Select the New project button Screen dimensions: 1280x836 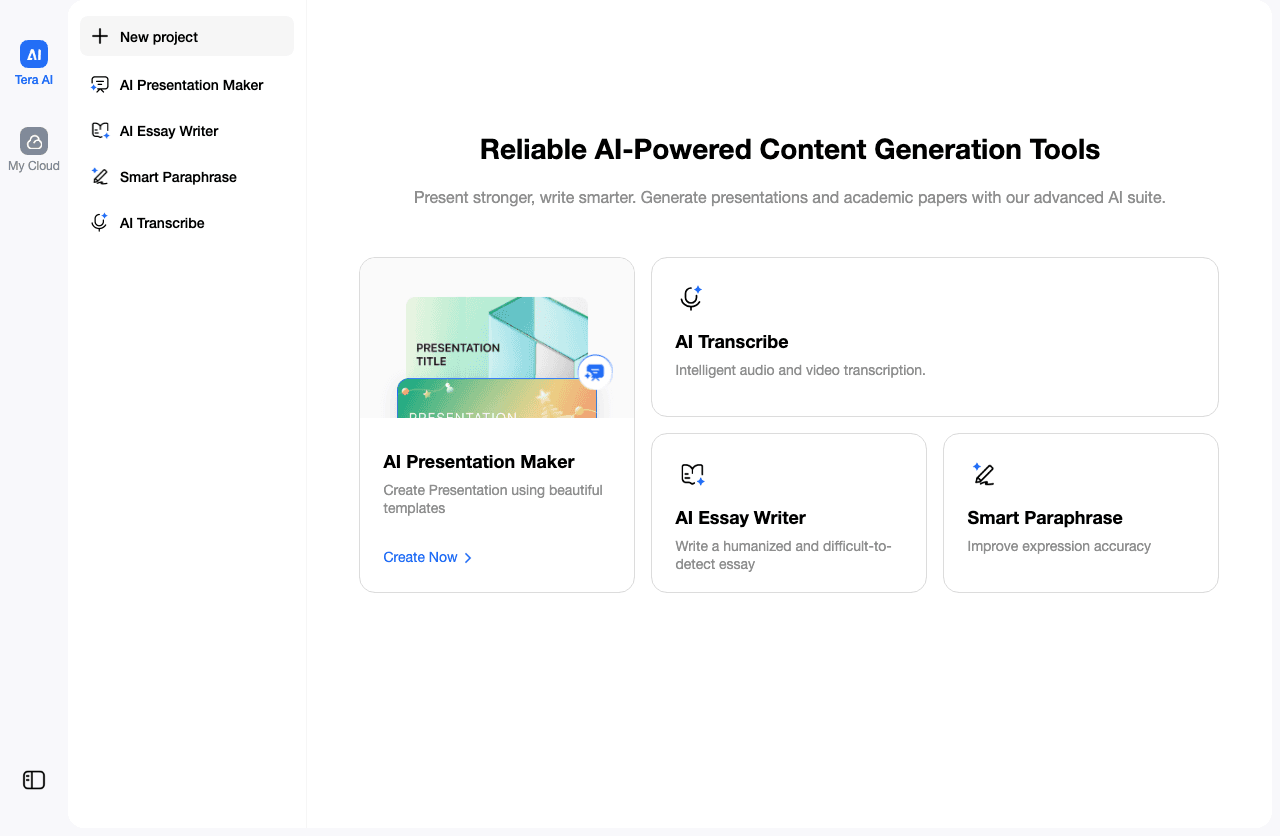(186, 36)
